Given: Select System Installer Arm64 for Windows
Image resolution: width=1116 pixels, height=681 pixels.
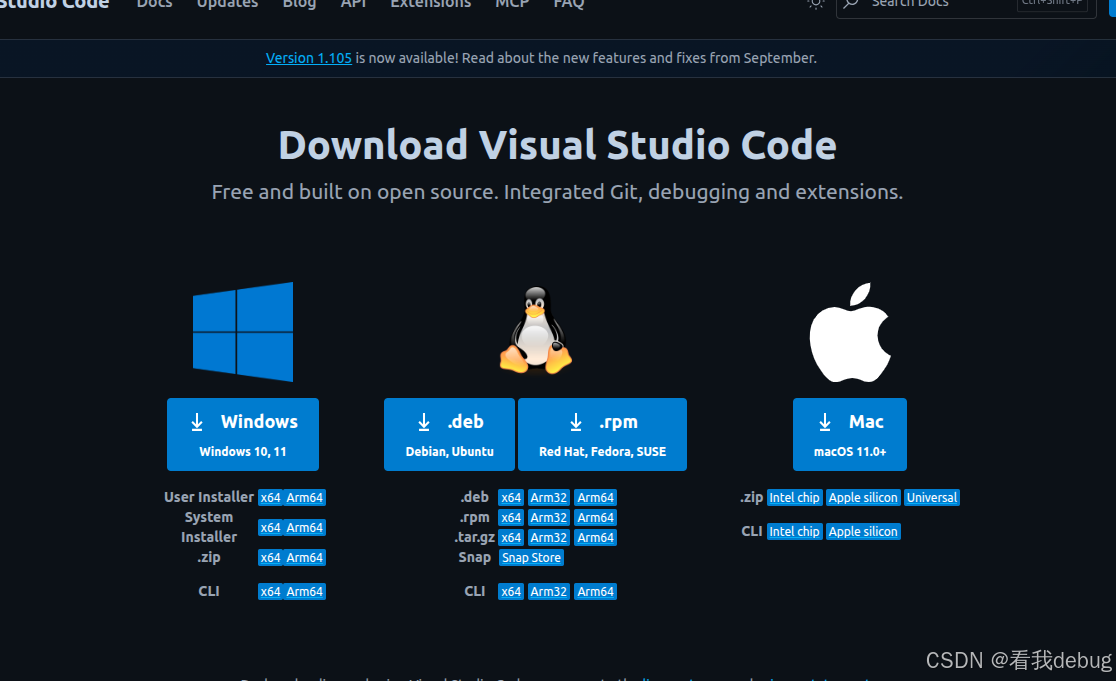Looking at the screenshot, I should 305,527.
